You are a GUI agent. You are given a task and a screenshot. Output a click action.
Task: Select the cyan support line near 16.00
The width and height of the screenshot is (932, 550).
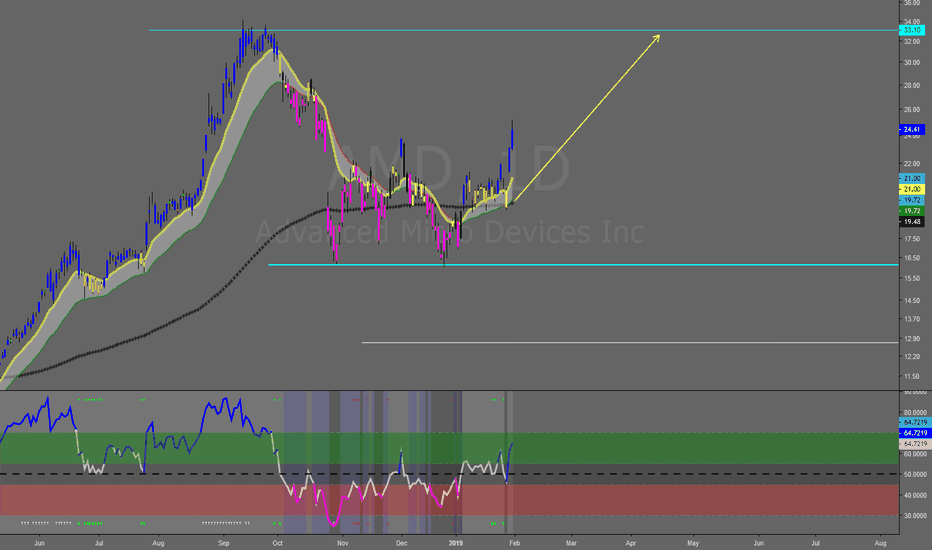(x=582, y=265)
